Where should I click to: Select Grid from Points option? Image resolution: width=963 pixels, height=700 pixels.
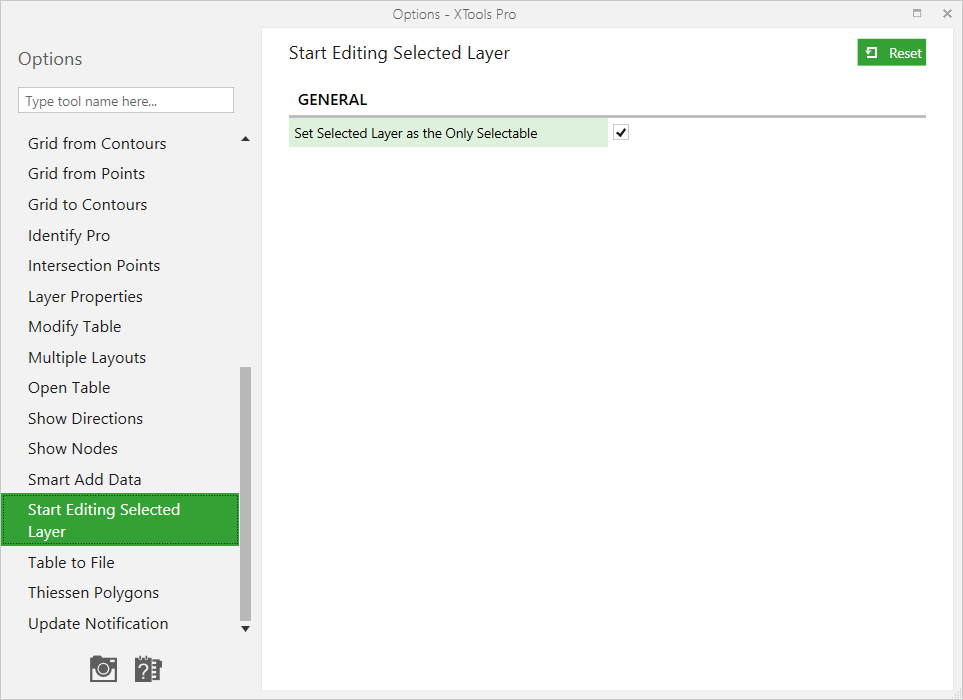87,174
